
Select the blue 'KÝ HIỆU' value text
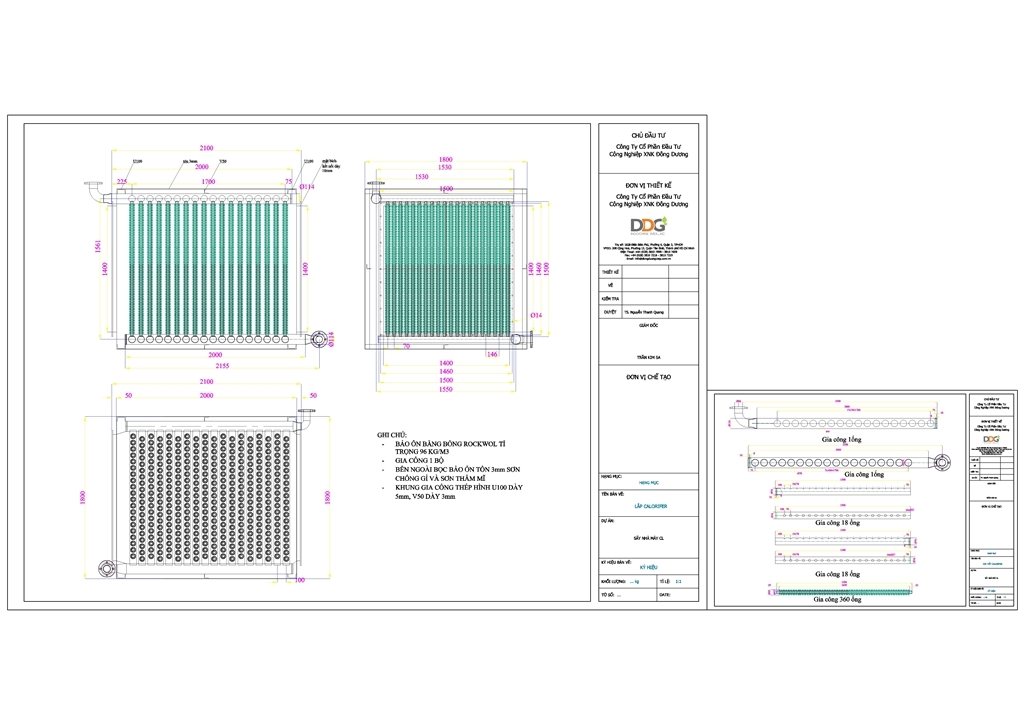point(648,567)
